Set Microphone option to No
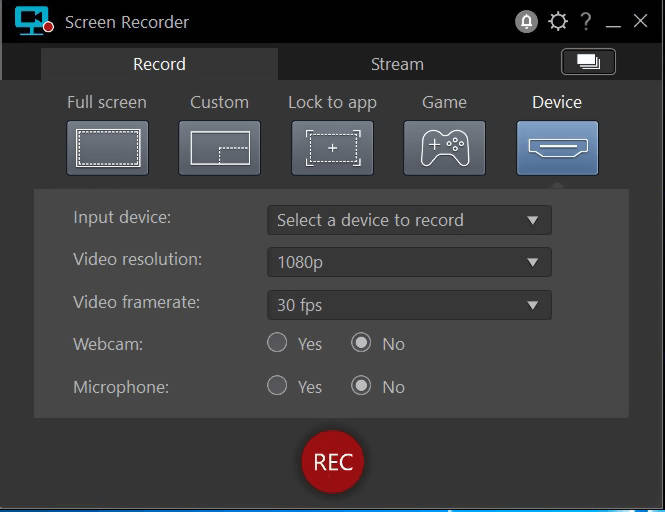The height and width of the screenshot is (512, 665). tap(361, 386)
